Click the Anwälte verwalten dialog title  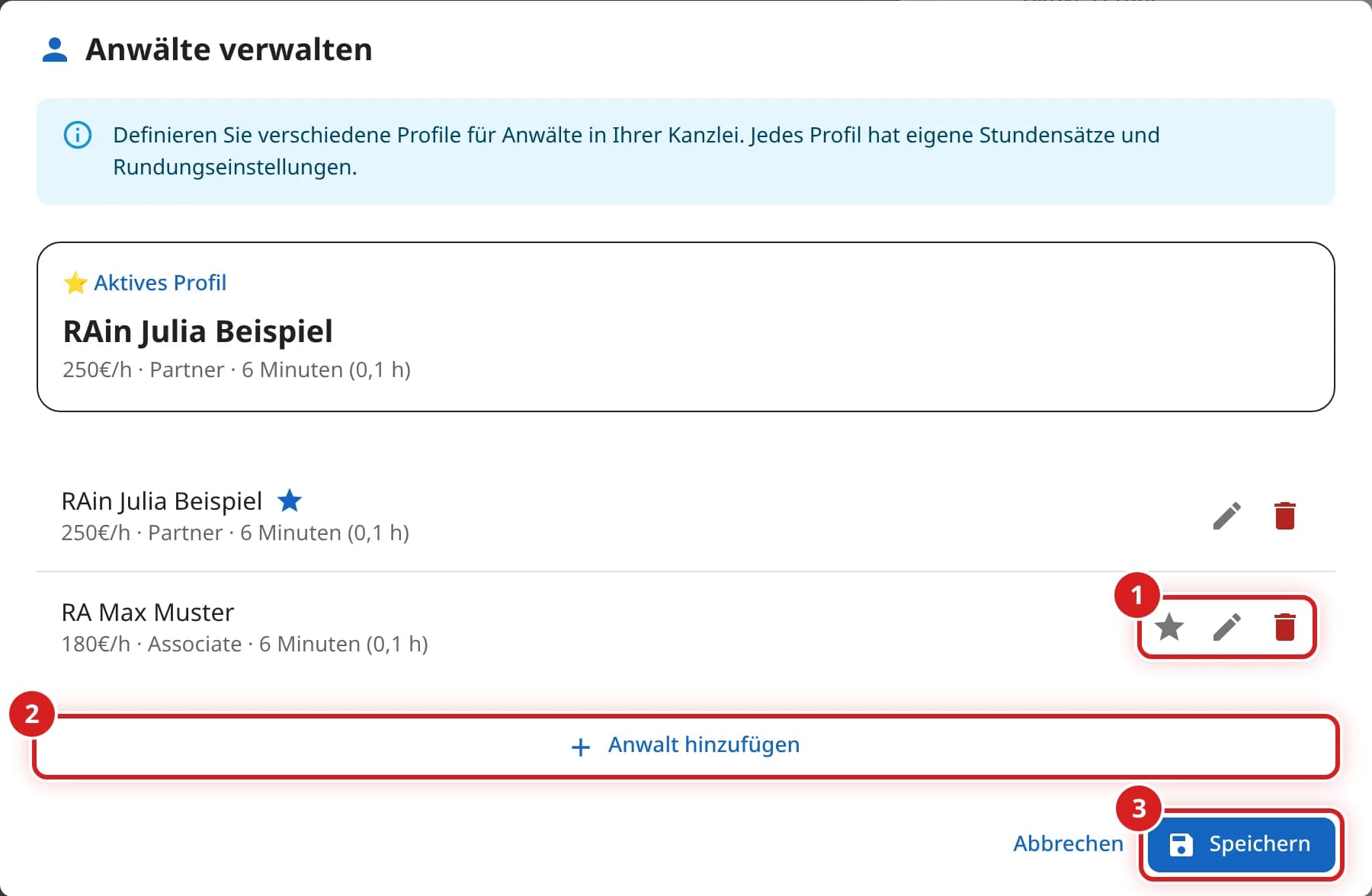(x=229, y=50)
